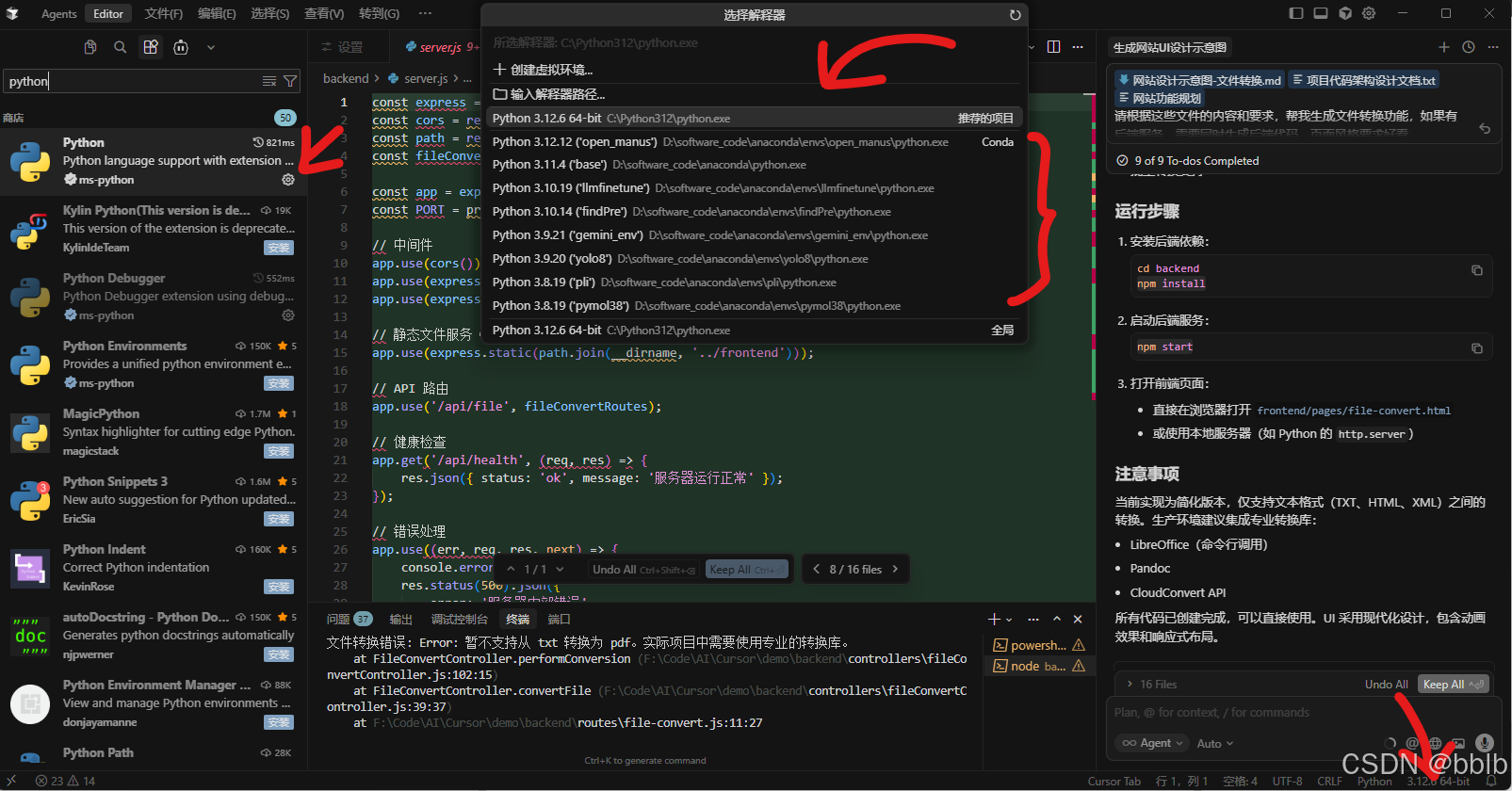Open chat history clock icon
Viewport: 1512px width, 791px height.
[x=1469, y=47]
